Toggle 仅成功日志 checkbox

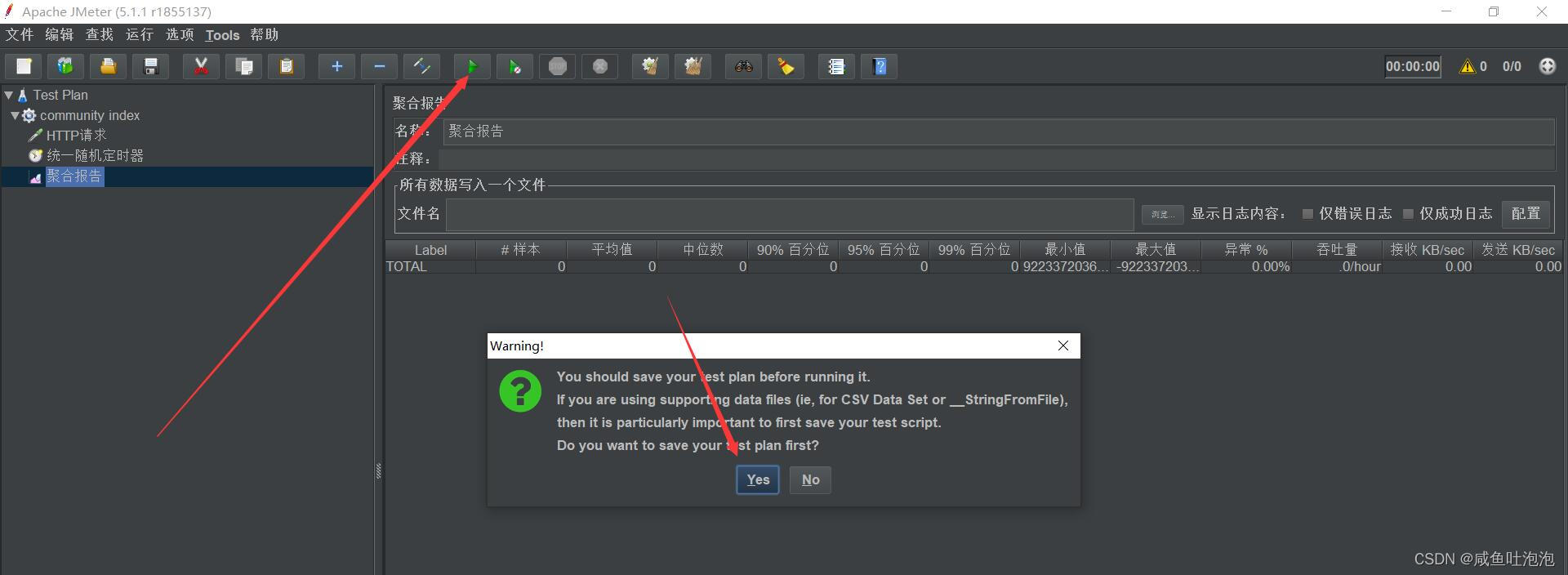pyautogui.click(x=1408, y=214)
